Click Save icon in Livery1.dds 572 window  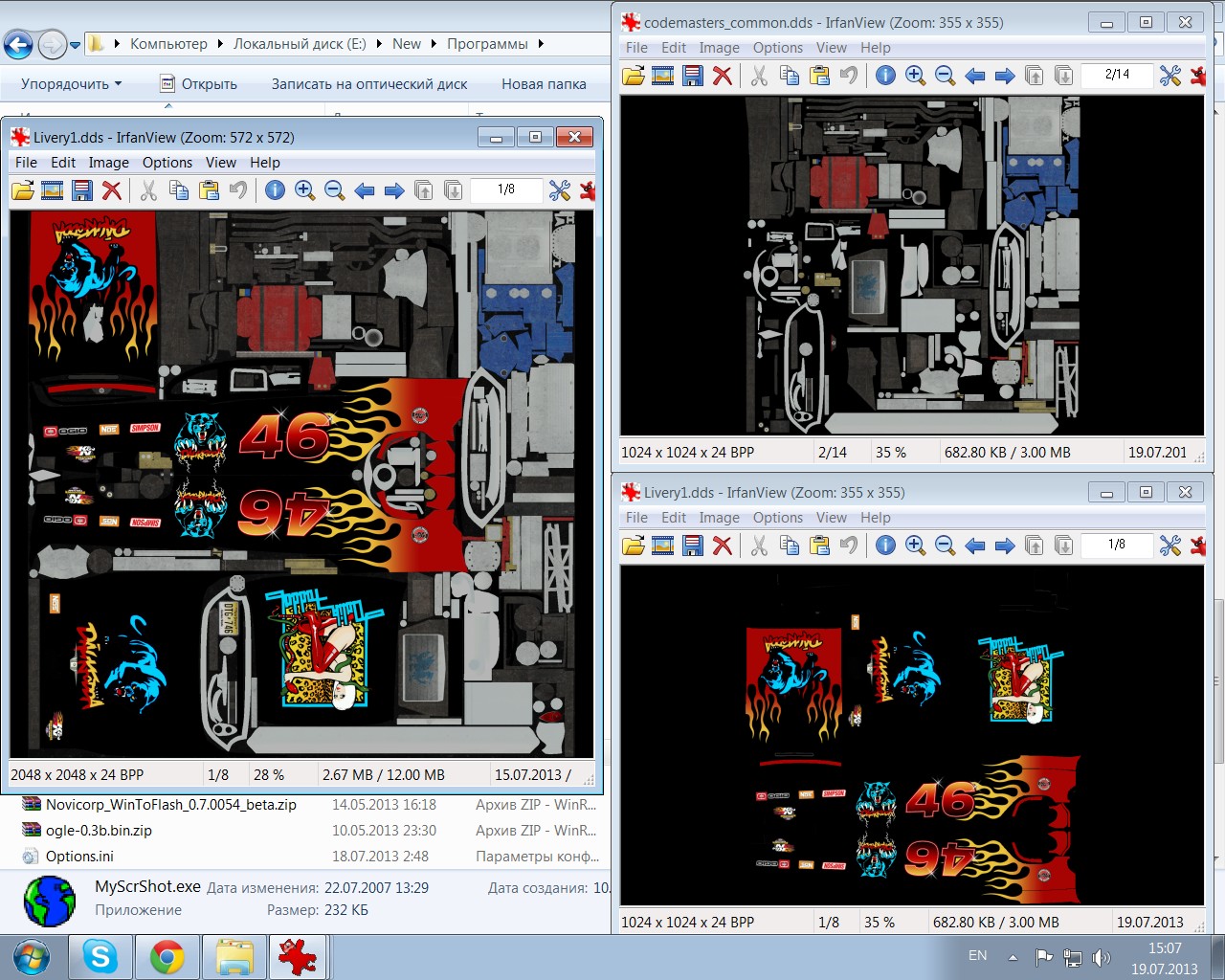coord(82,190)
